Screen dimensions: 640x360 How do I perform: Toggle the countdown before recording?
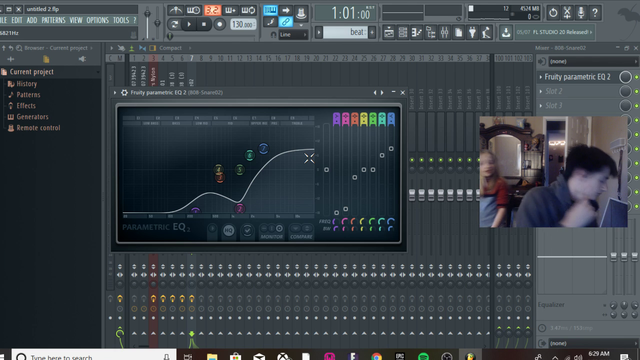coord(212,10)
